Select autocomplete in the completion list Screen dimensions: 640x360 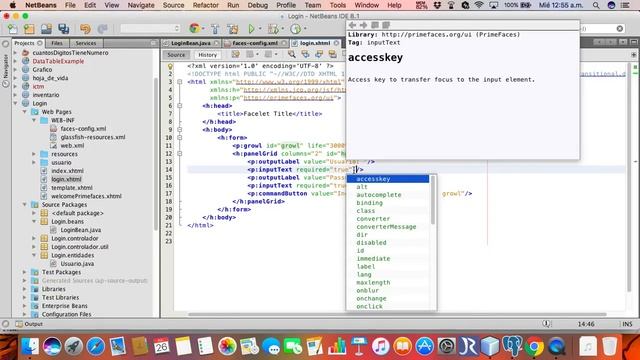coord(388,195)
